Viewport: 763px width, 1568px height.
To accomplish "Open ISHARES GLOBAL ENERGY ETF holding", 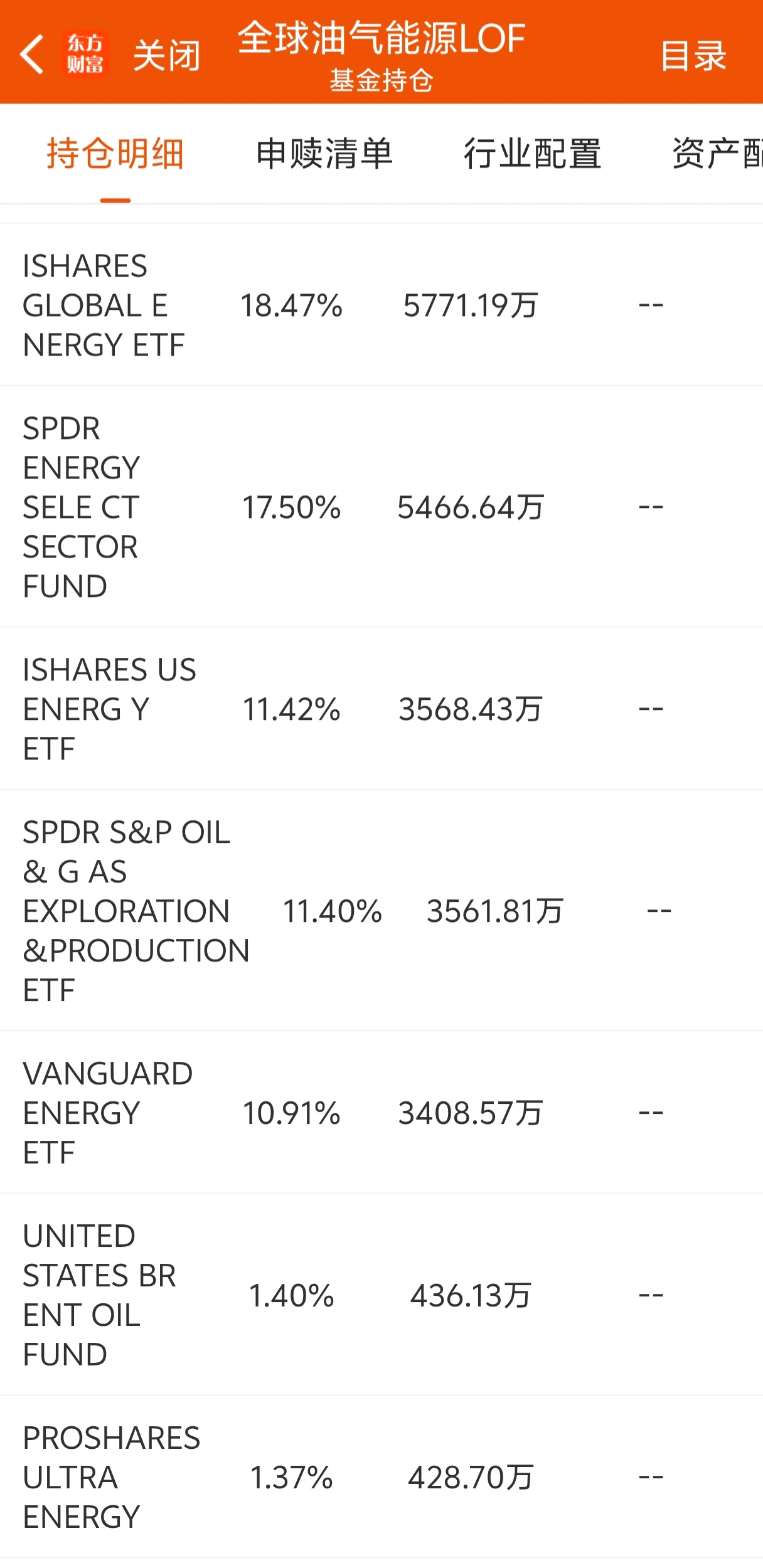I will point(104,305).
